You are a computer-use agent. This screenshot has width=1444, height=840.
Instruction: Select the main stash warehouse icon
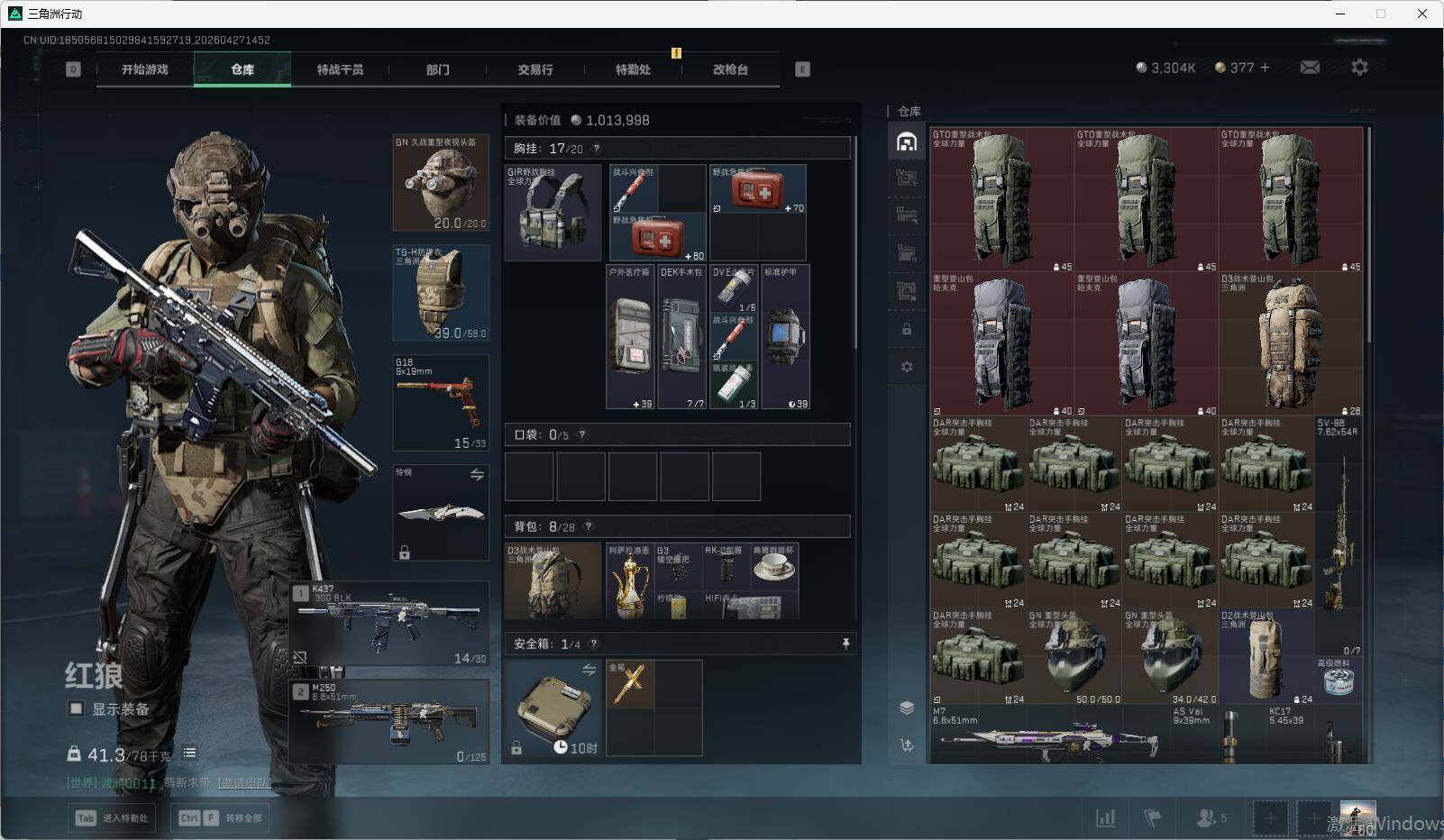[x=907, y=142]
